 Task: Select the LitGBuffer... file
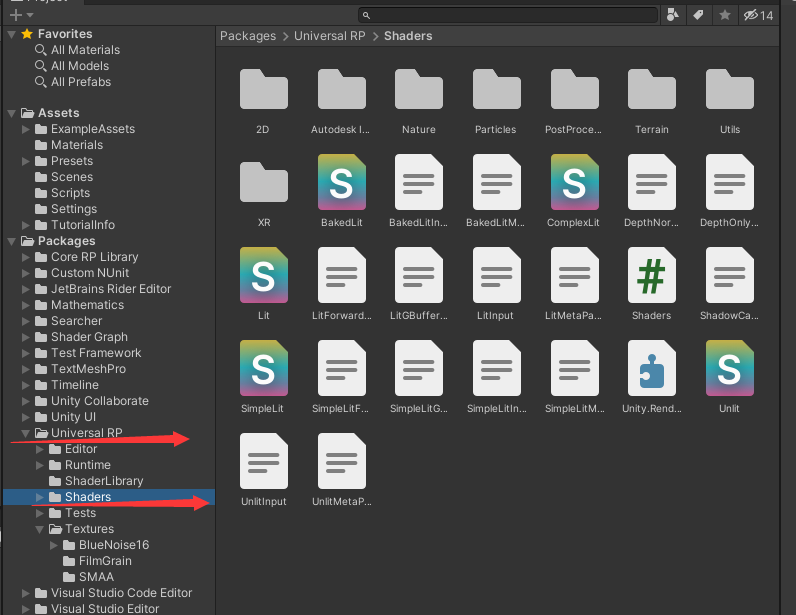419,275
